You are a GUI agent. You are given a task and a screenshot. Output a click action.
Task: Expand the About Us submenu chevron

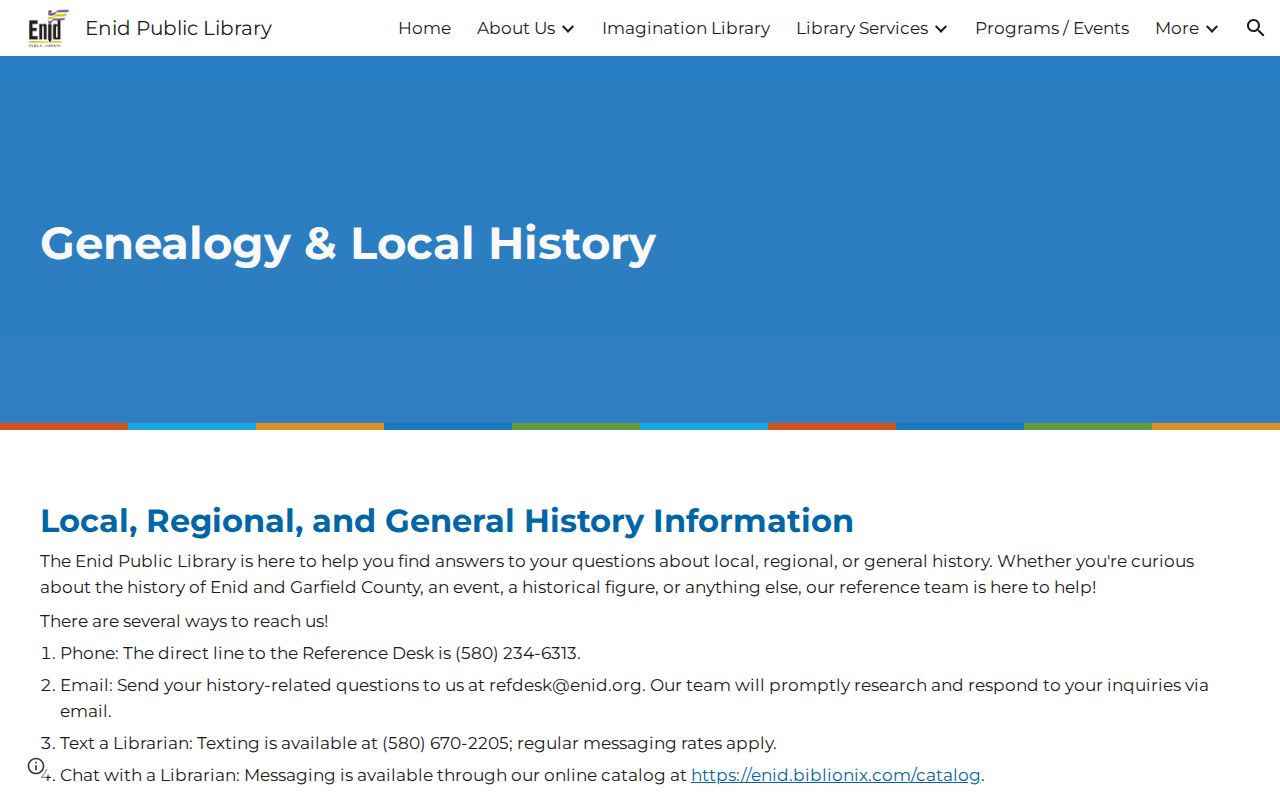568,29
